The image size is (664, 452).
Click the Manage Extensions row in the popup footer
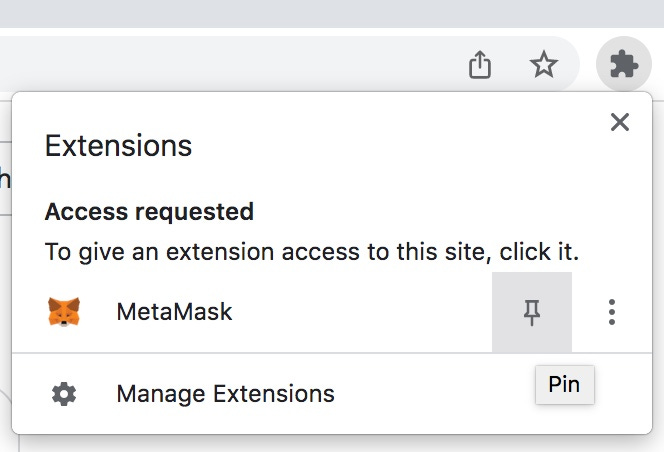pyautogui.click(x=332, y=394)
